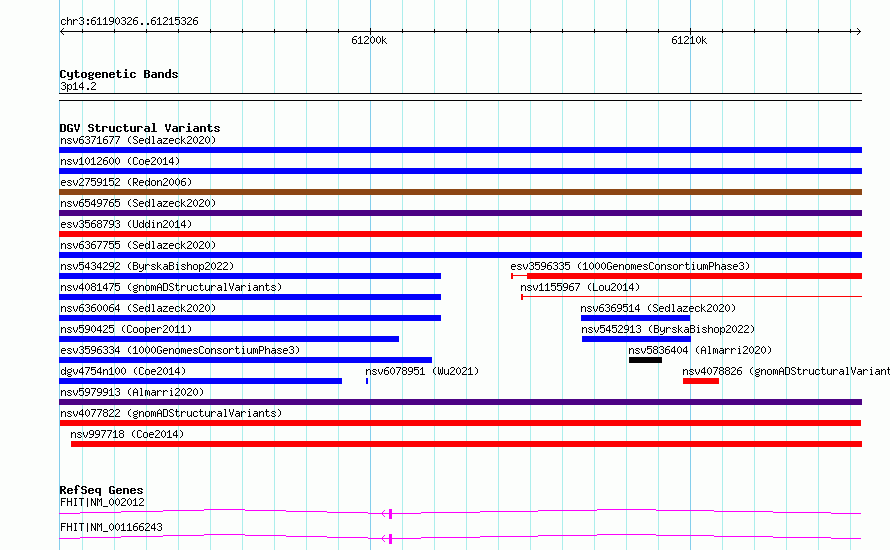Click nsv4081475 (gnomADStructuralVariants) label
This screenshot has height=550, width=890.
[171, 287]
